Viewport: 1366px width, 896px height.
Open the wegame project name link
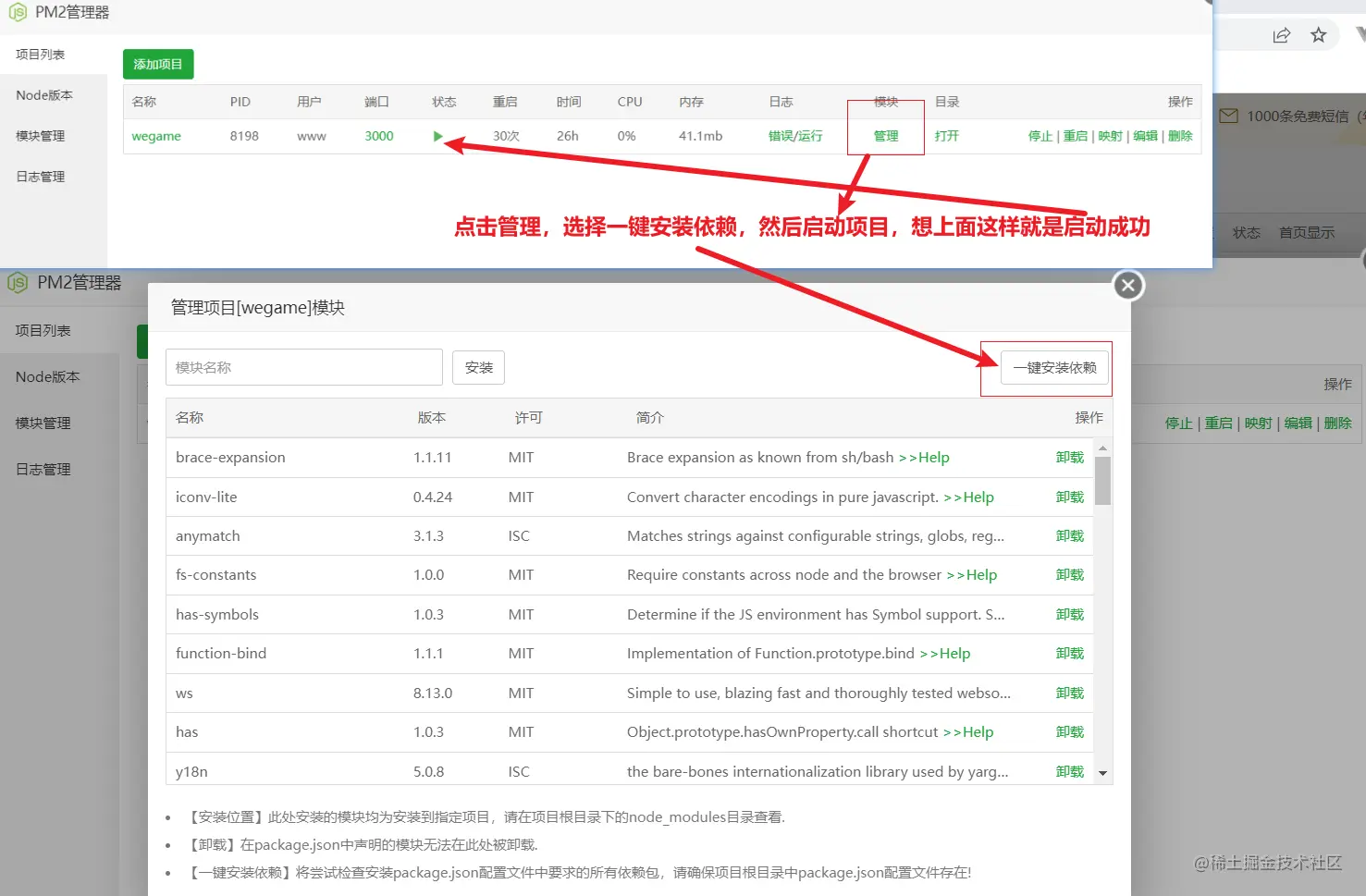click(x=156, y=136)
